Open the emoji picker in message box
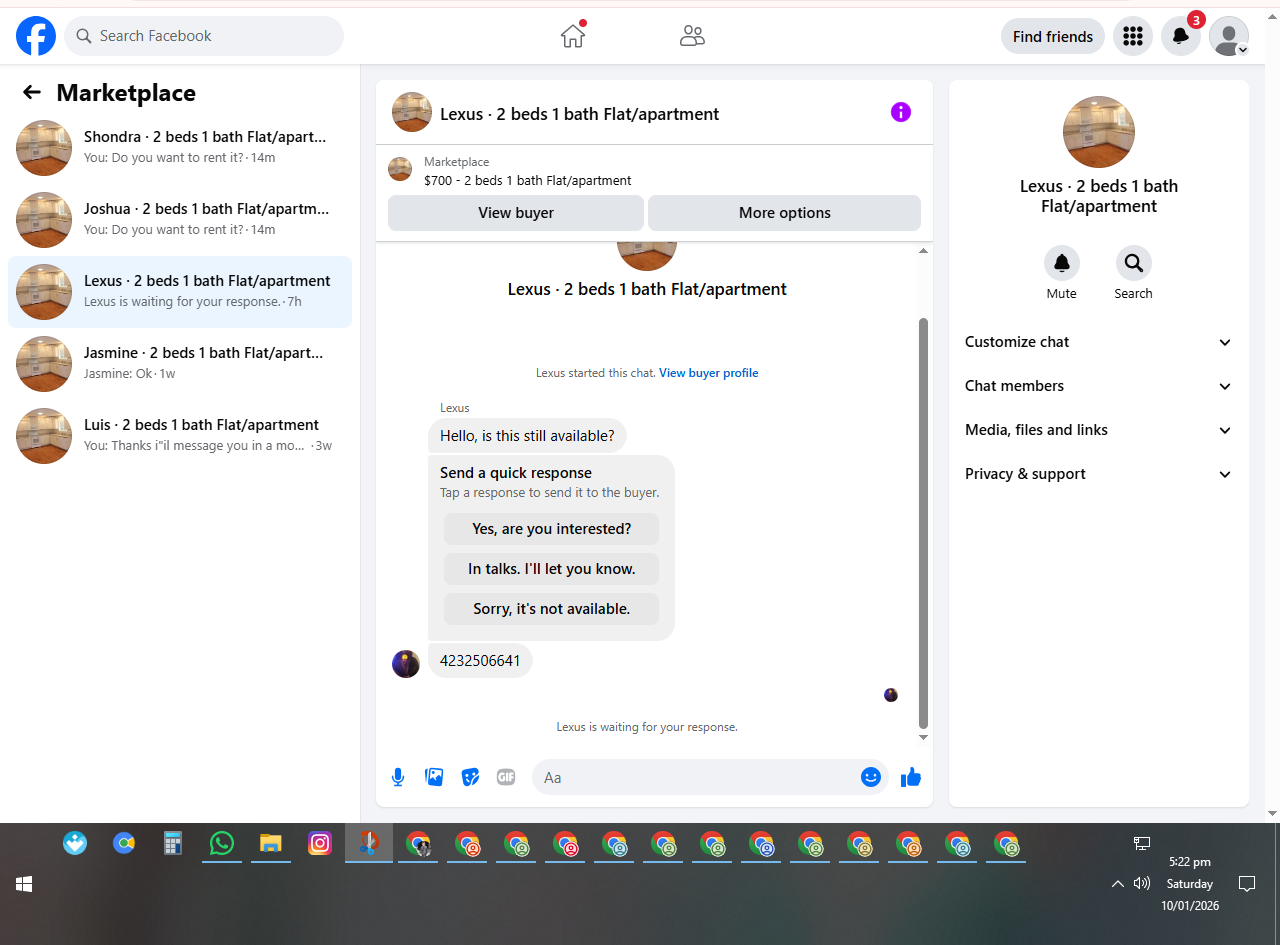 pyautogui.click(x=871, y=777)
